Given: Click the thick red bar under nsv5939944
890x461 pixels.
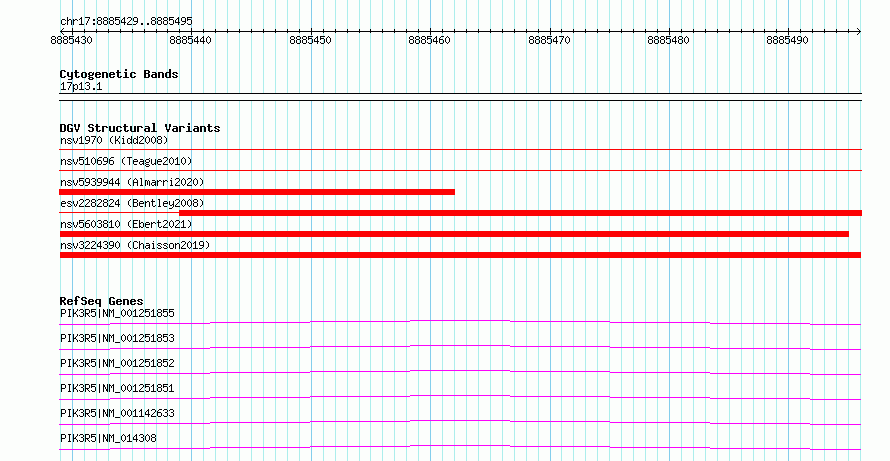Looking at the screenshot, I should point(257,192).
